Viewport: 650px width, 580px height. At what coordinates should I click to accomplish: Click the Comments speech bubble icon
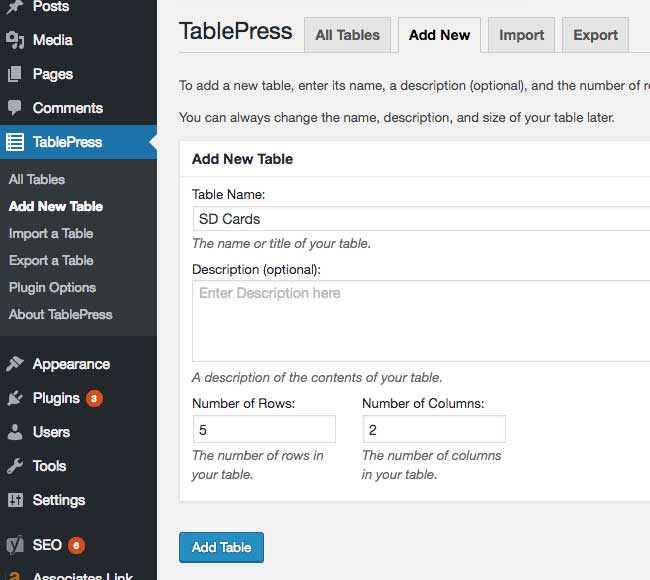15,108
